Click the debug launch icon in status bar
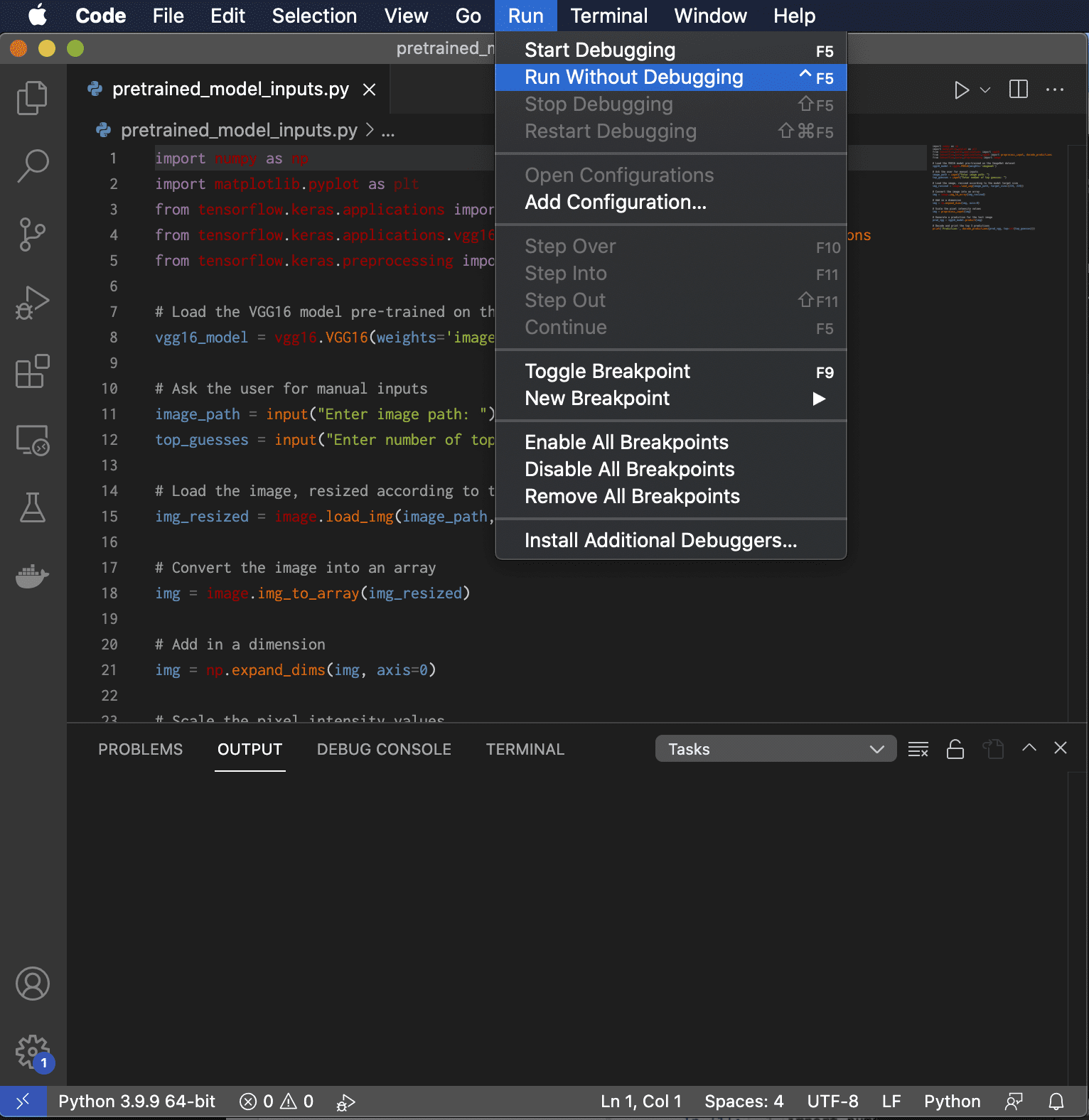The height and width of the screenshot is (1120, 1089). point(345,1102)
